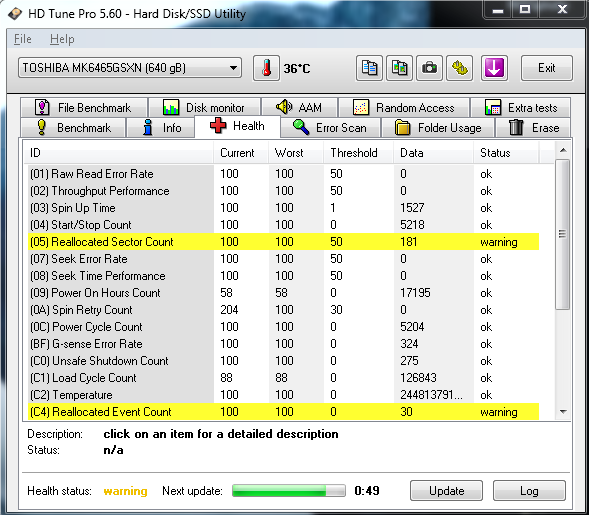This screenshot has height=515, width=589.
Task: Click the Exit button
Action: pos(547,68)
